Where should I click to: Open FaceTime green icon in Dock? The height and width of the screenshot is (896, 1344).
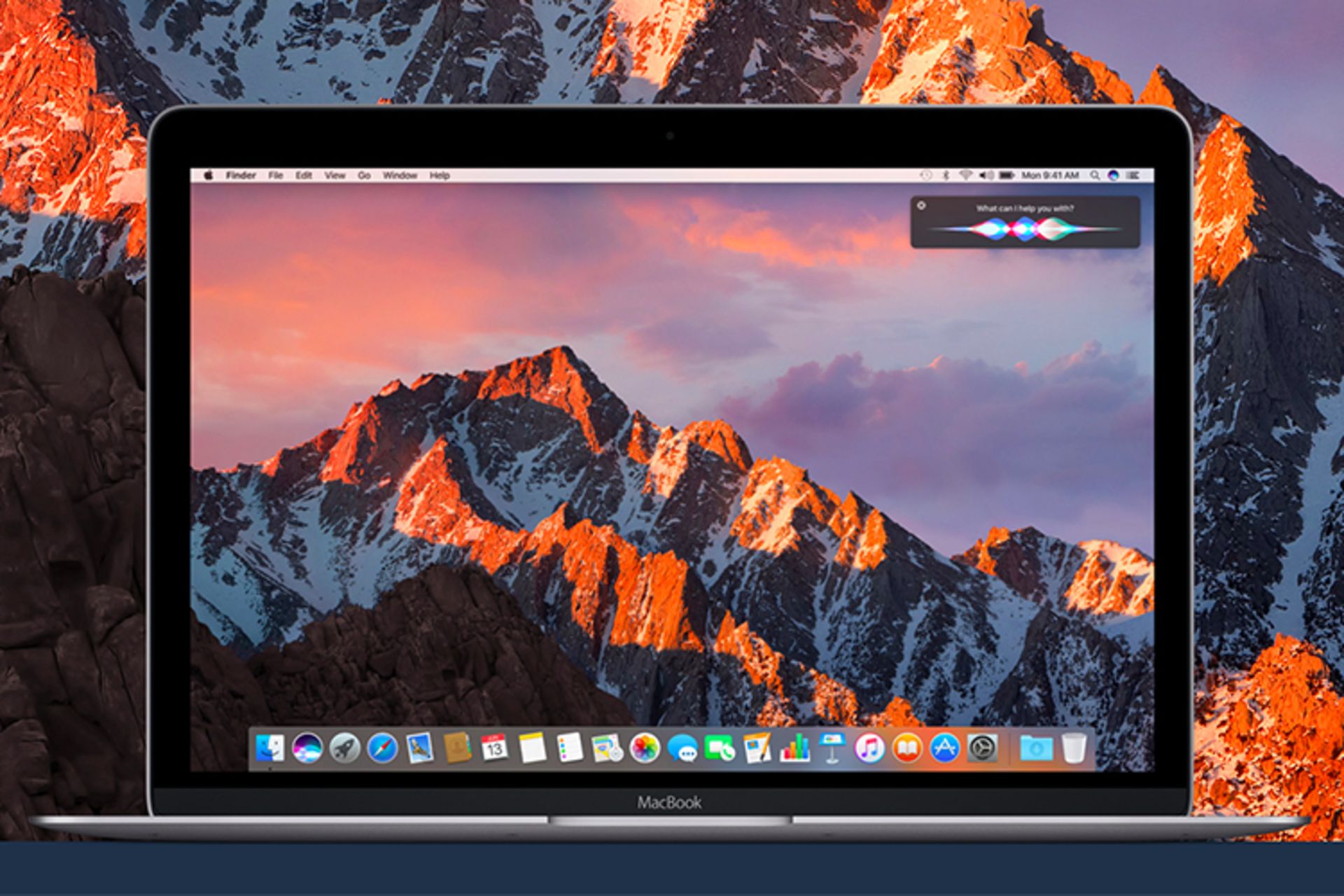pos(720,748)
